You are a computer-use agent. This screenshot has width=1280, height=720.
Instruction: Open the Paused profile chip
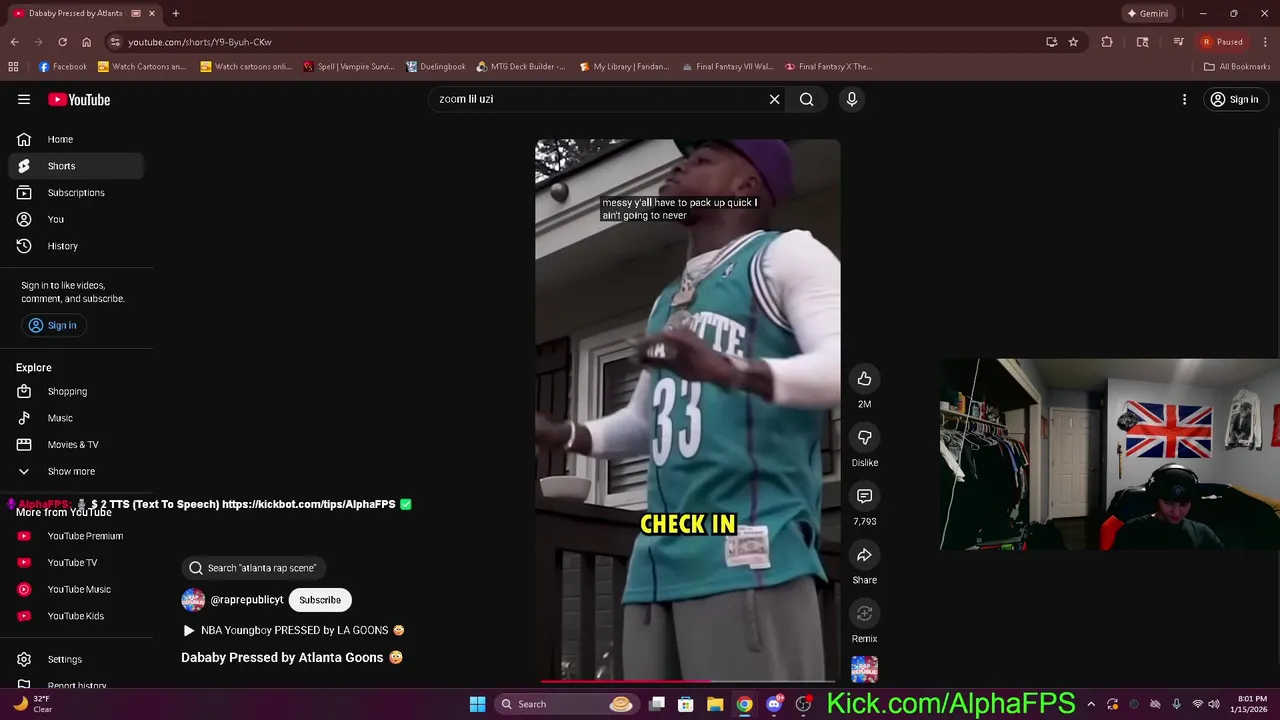1223,42
